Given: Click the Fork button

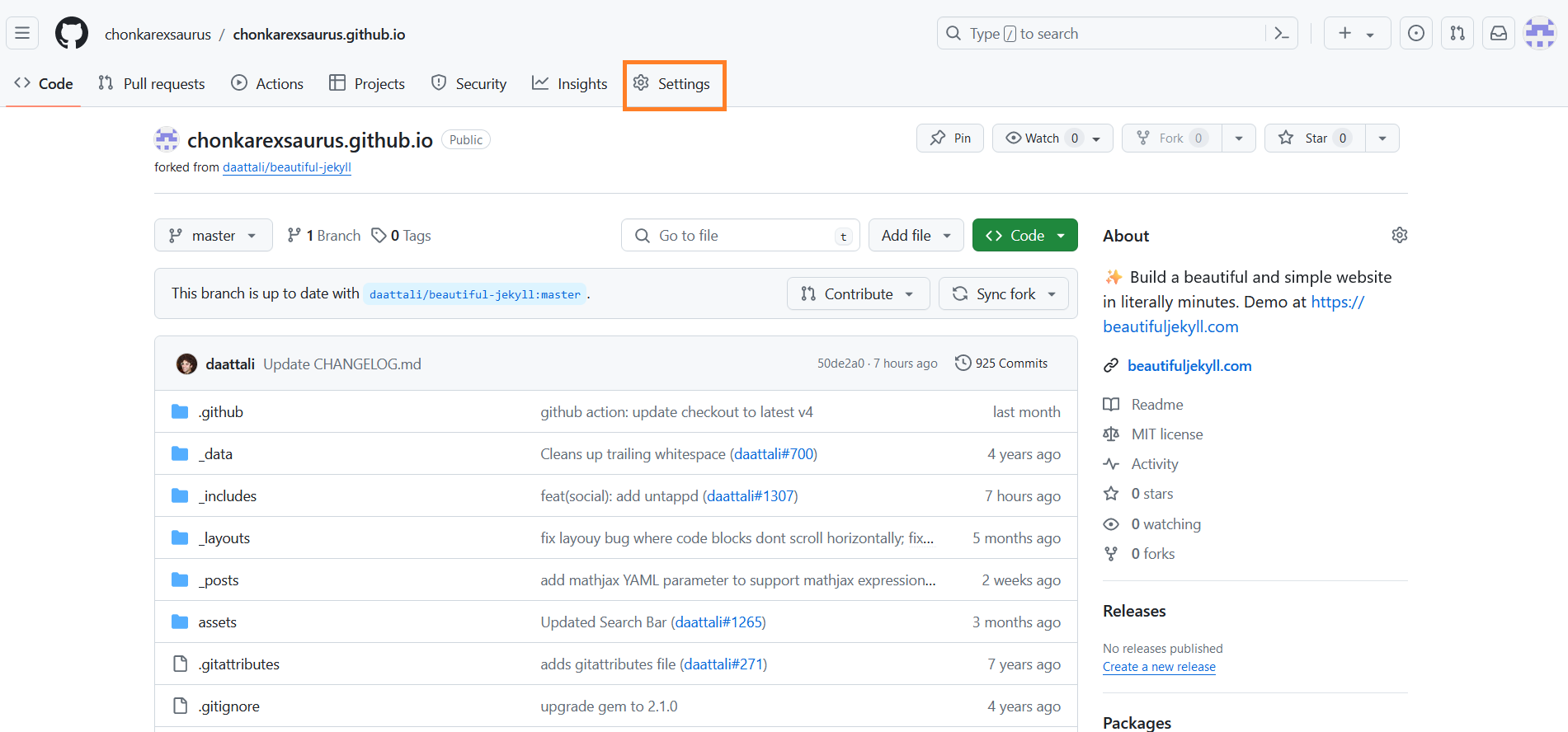Looking at the screenshot, I should pyautogui.click(x=1172, y=138).
